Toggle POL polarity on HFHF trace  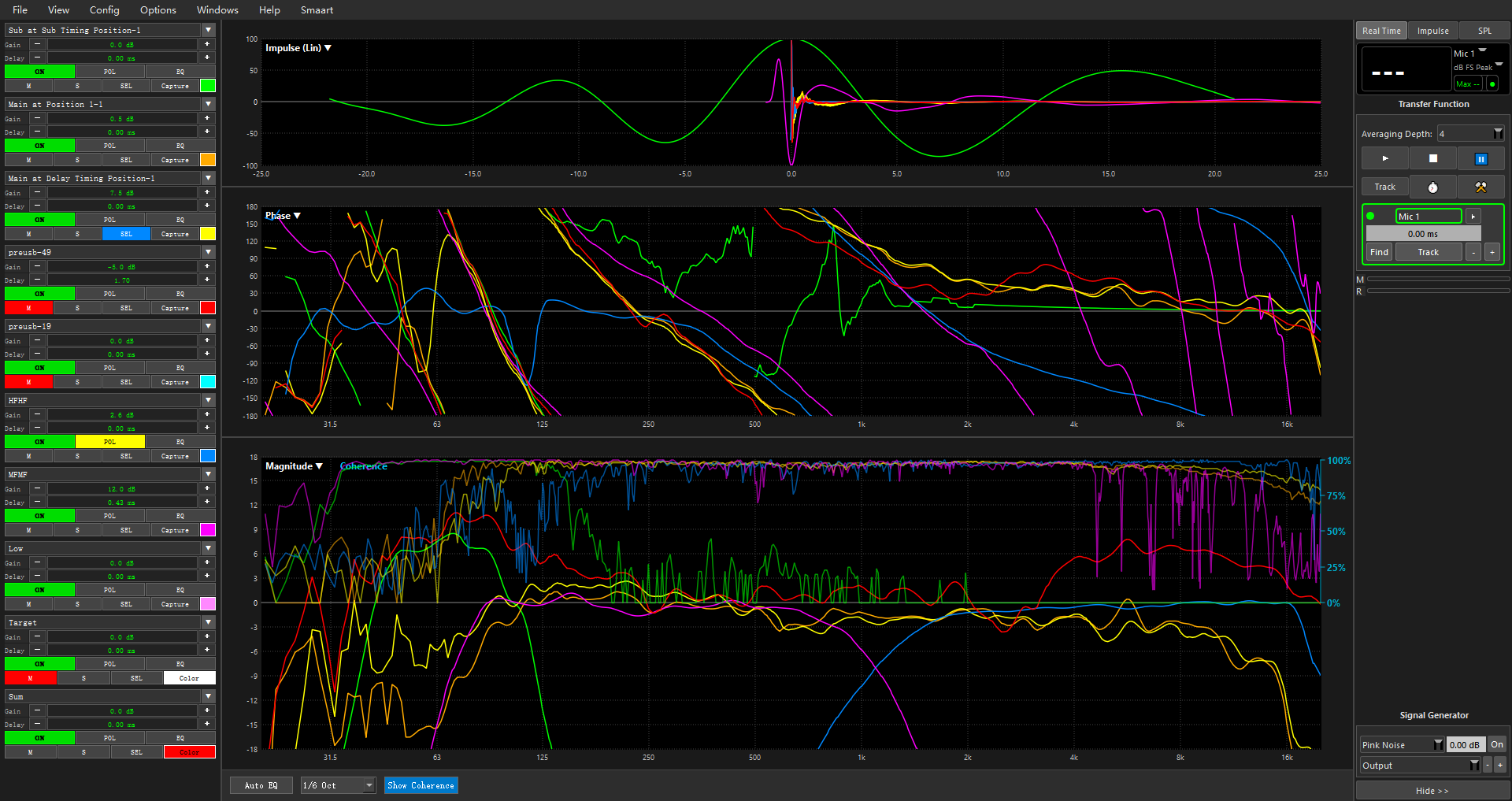click(109, 442)
